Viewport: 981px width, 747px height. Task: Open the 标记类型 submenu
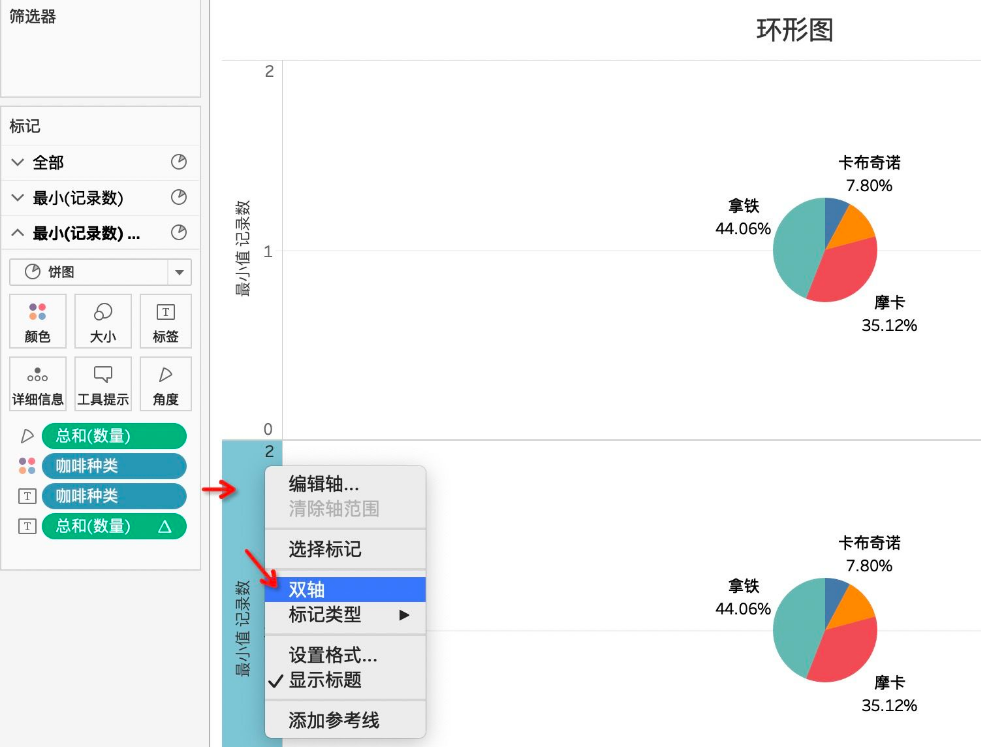(325, 615)
